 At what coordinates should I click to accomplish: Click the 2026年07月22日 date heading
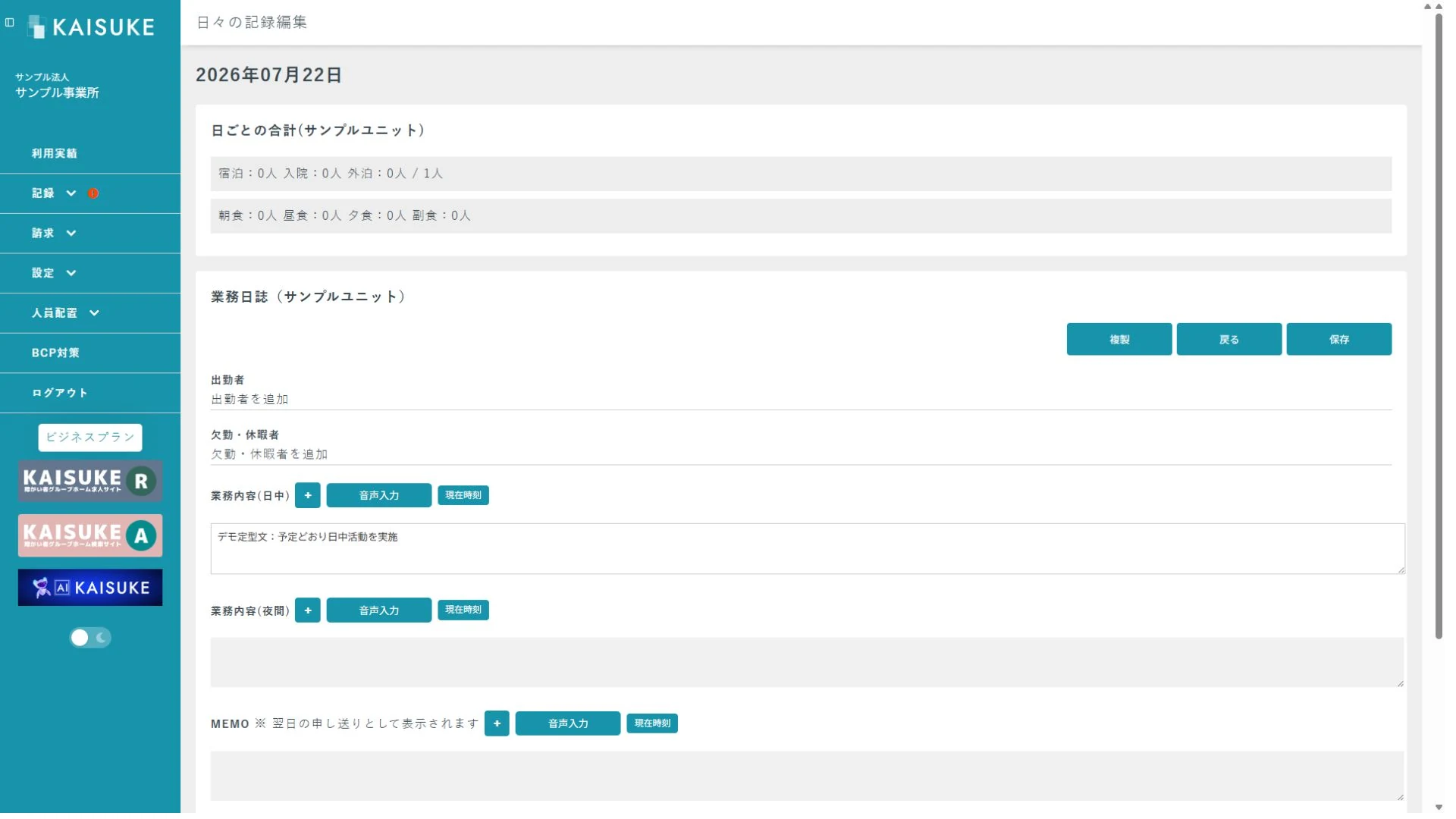(x=268, y=75)
